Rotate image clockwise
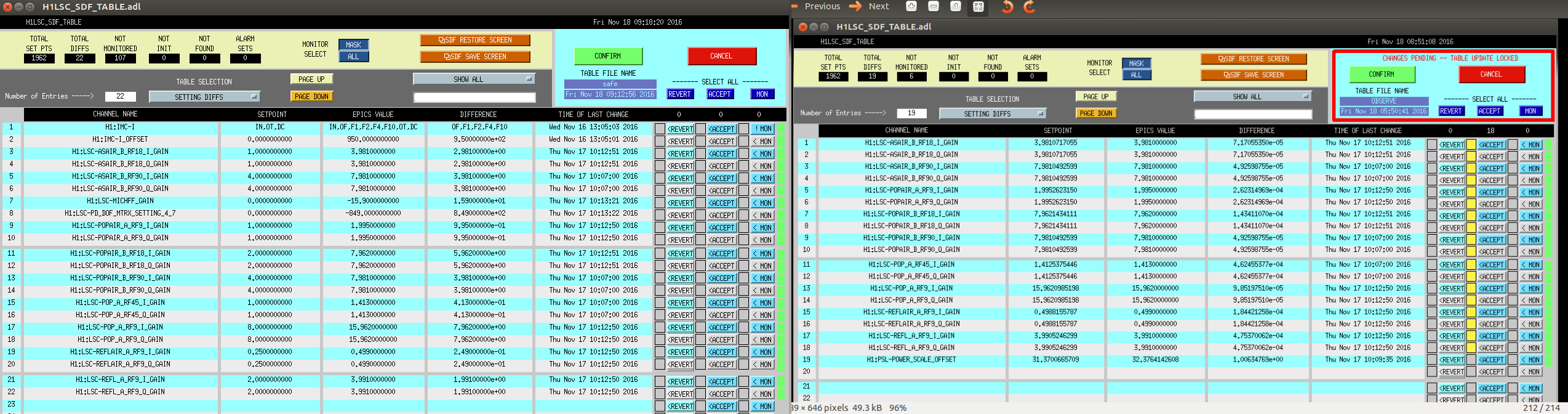Image resolution: width=1568 pixels, height=414 pixels. (x=1029, y=7)
